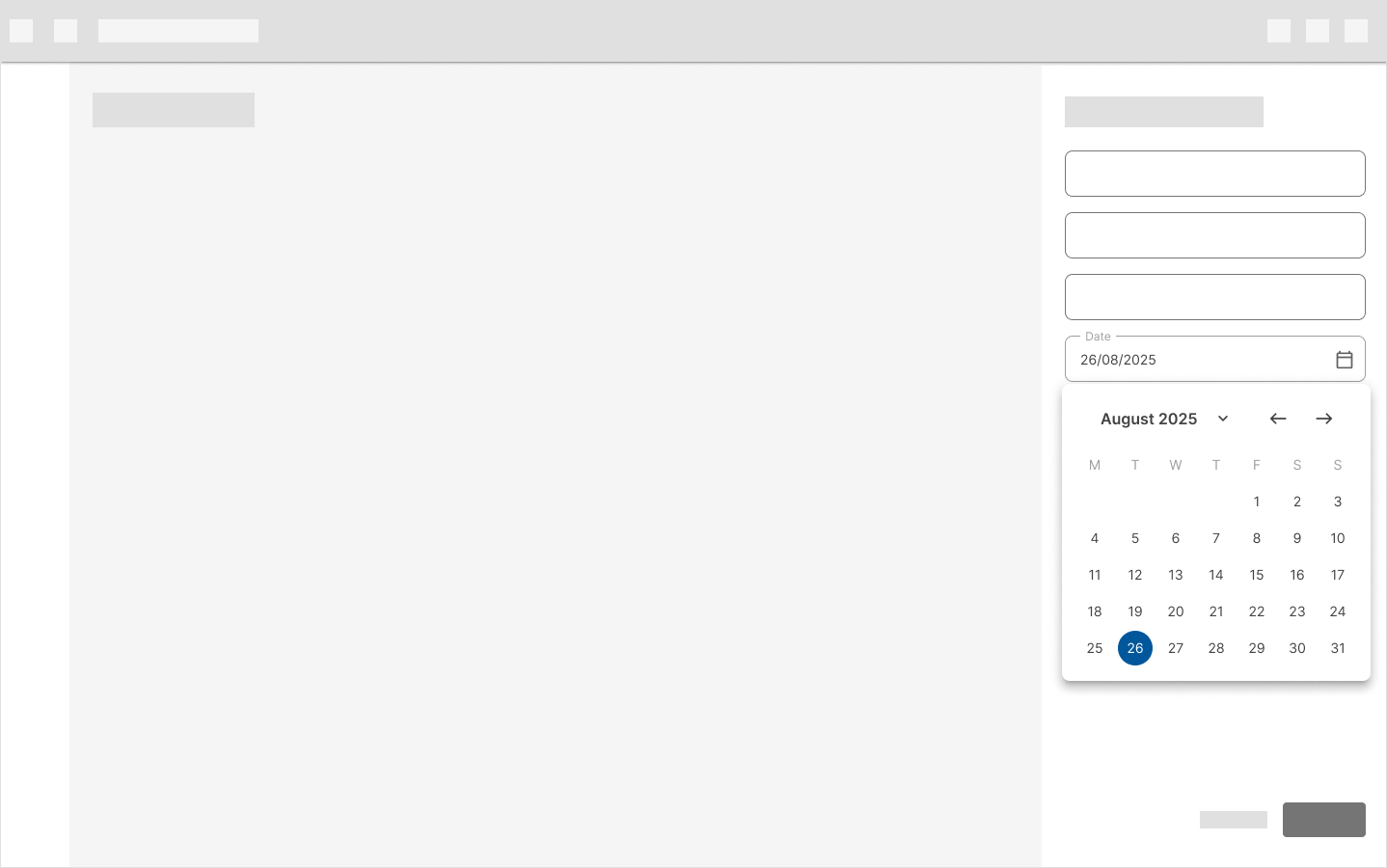Viewport: 1387px width, 868px height.
Task: Click the gray cancel area left of the submit button
Action: click(1234, 820)
